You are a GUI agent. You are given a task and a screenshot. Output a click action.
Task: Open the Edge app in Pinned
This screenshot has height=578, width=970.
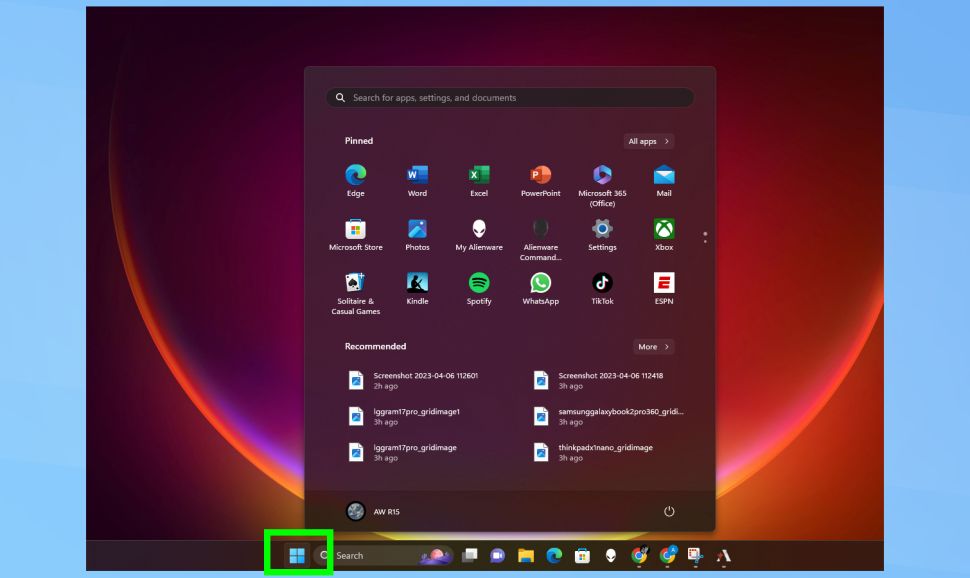[355, 181]
